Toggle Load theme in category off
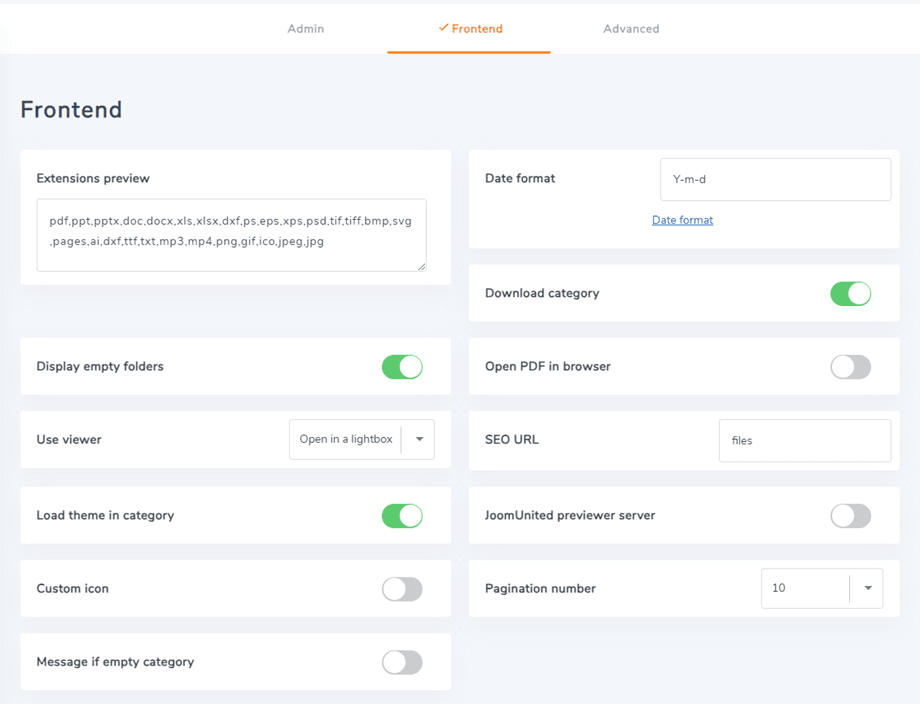Image resolution: width=920 pixels, height=704 pixels. tap(402, 516)
